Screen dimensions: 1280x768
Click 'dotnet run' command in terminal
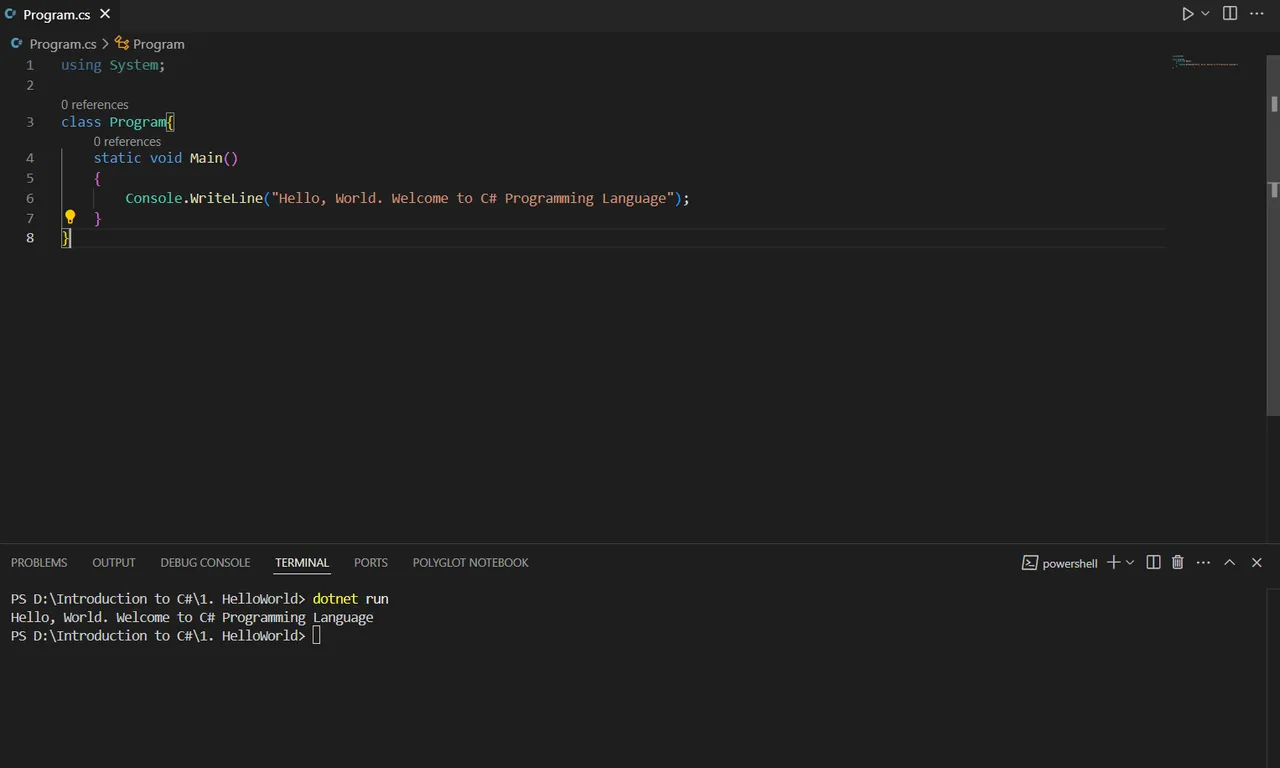pyautogui.click(x=351, y=599)
